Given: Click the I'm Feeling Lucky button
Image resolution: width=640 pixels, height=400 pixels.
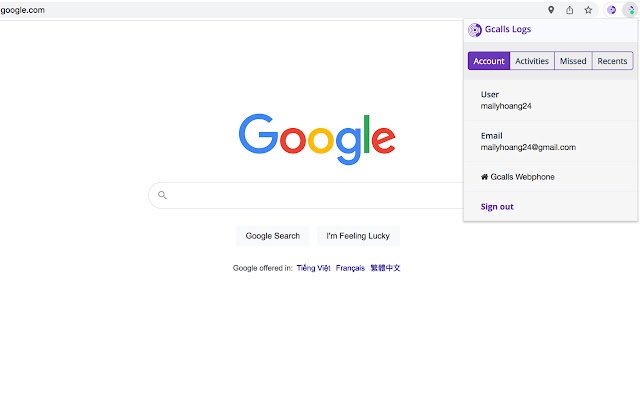Looking at the screenshot, I should click(358, 236).
